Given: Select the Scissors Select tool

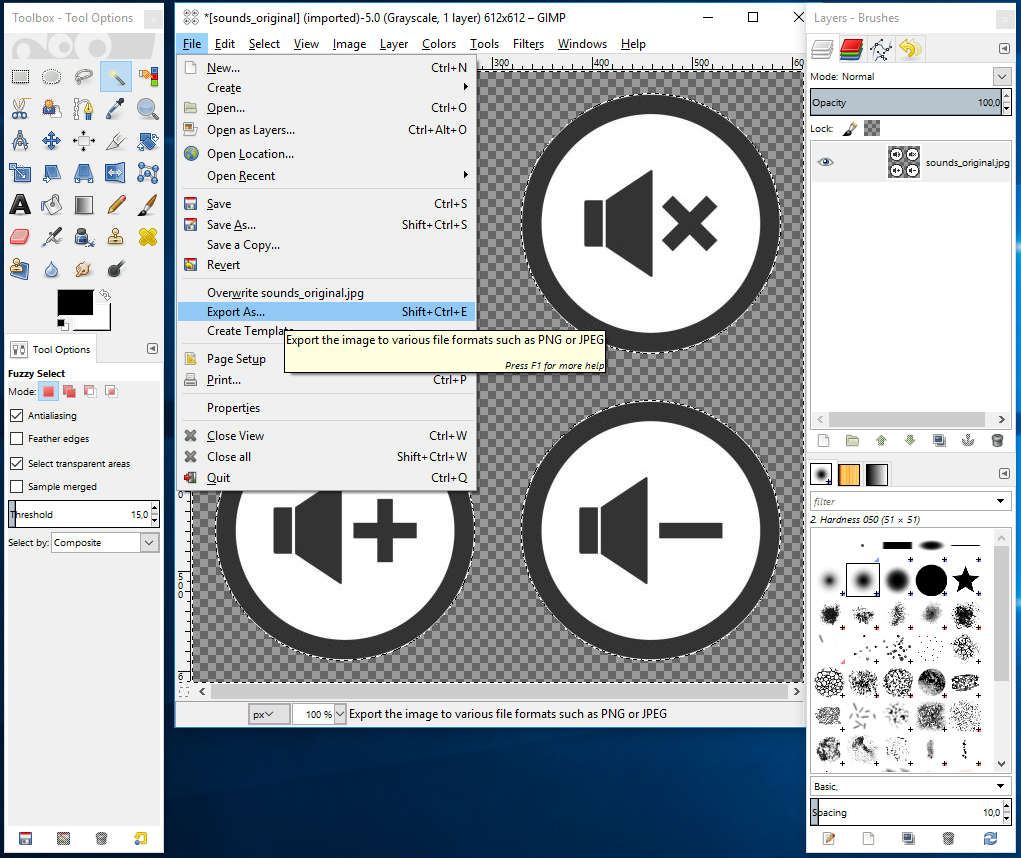Looking at the screenshot, I should coord(19,108).
